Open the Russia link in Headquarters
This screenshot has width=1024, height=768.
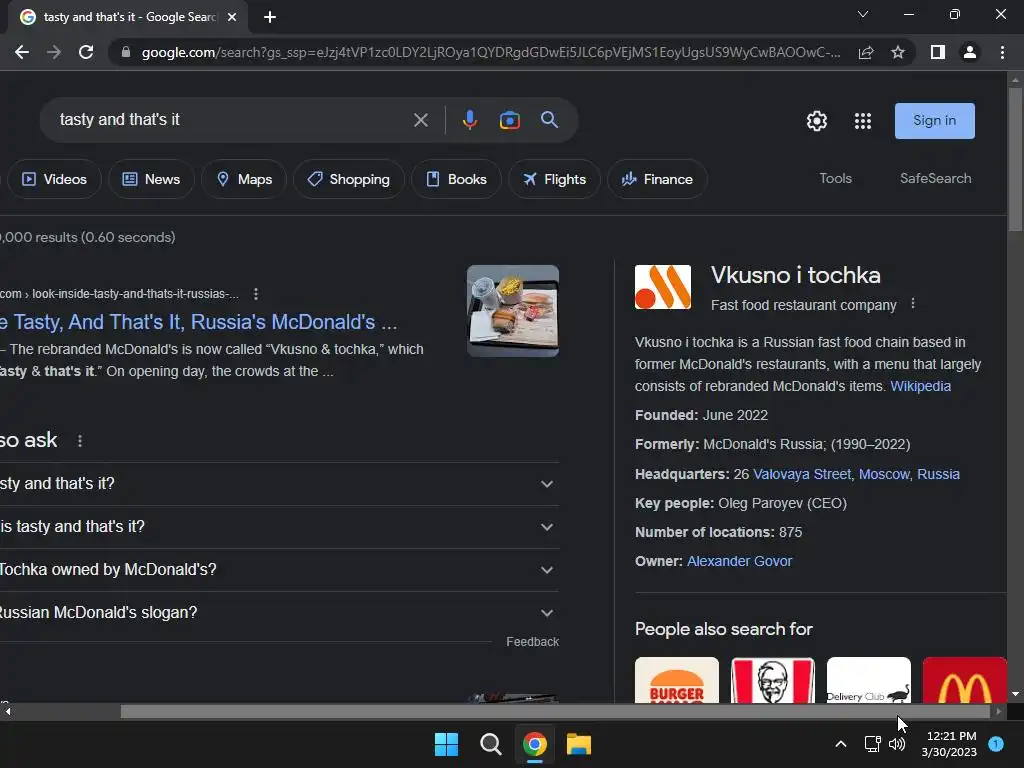tap(938, 474)
